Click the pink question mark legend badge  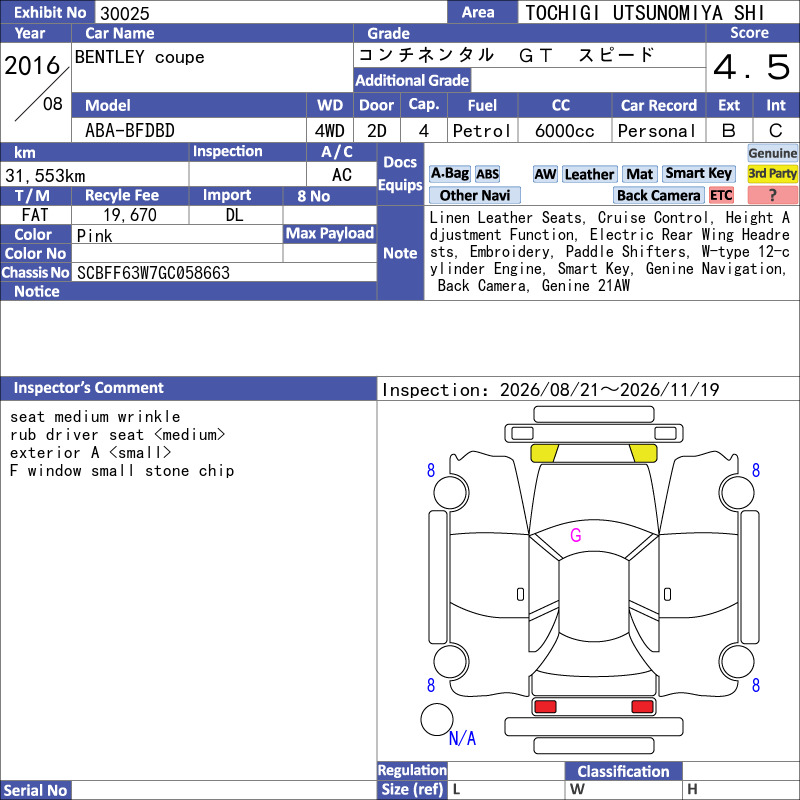click(772, 195)
